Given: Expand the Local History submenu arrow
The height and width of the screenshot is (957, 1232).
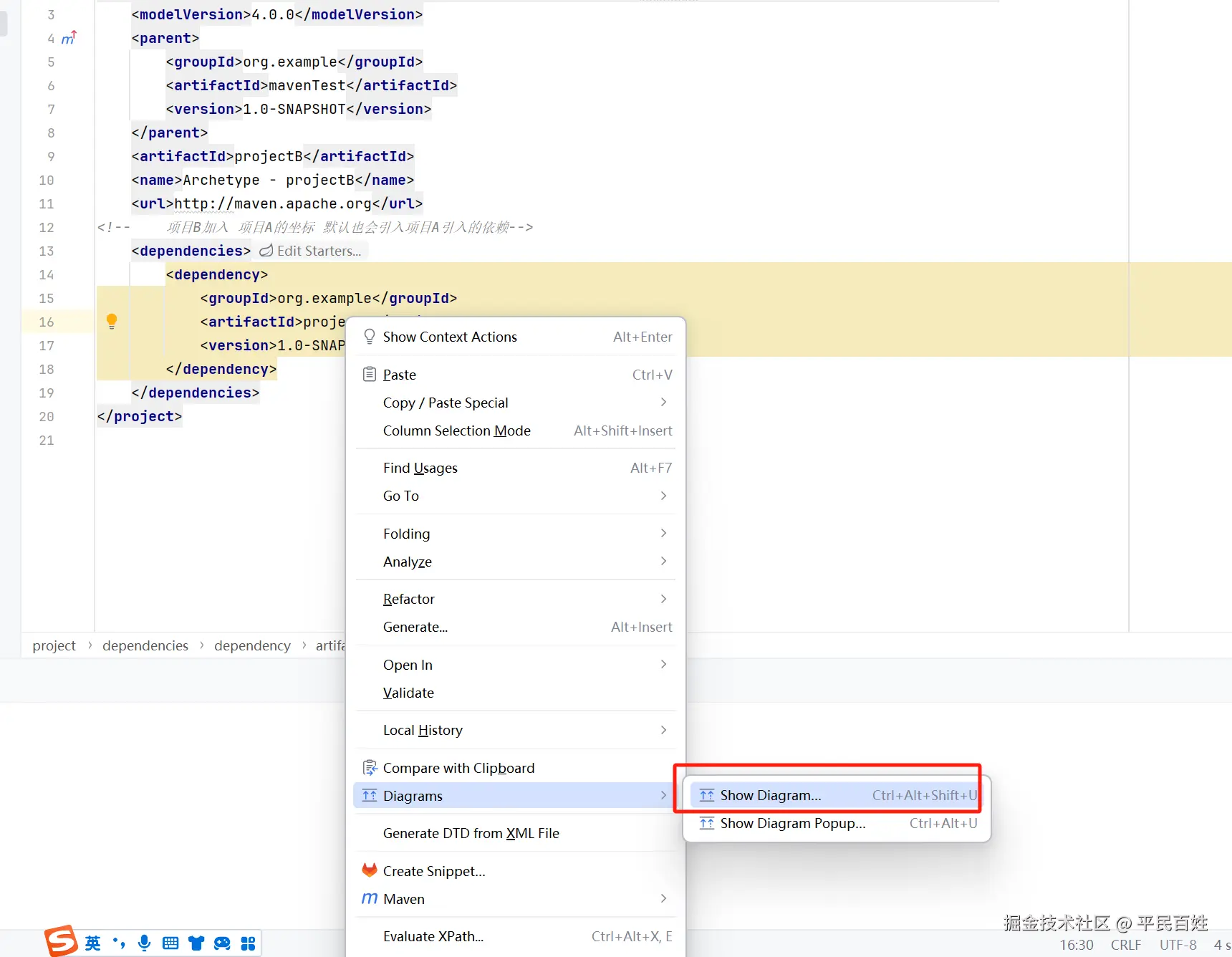Looking at the screenshot, I should click(664, 730).
